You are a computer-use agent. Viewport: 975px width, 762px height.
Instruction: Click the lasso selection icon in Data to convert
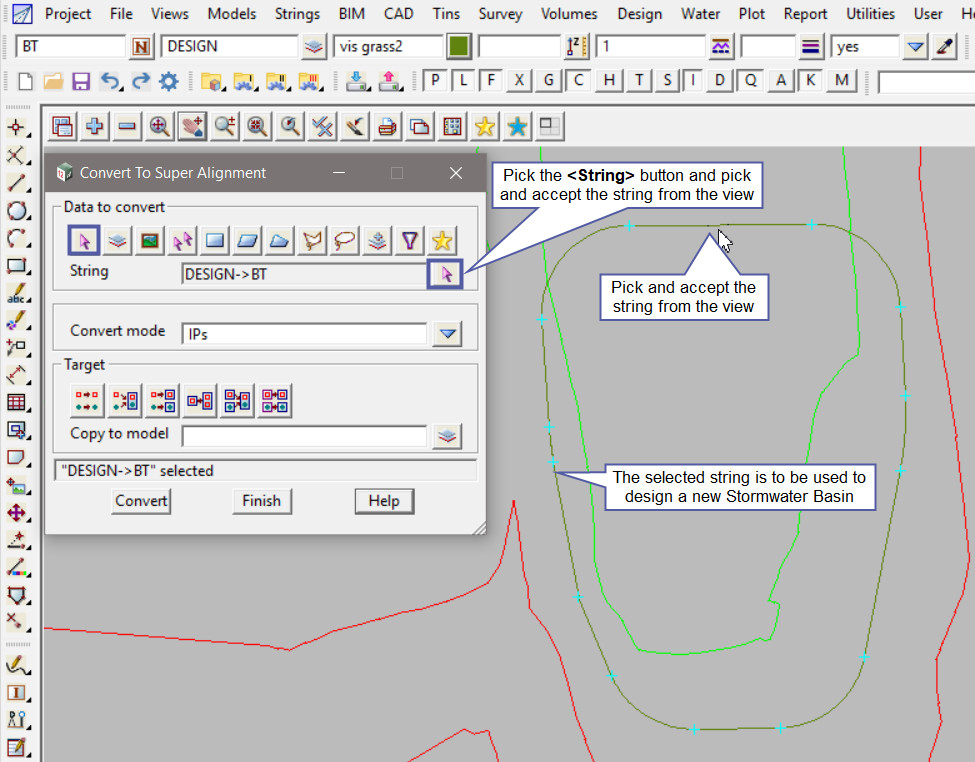pyautogui.click(x=345, y=240)
